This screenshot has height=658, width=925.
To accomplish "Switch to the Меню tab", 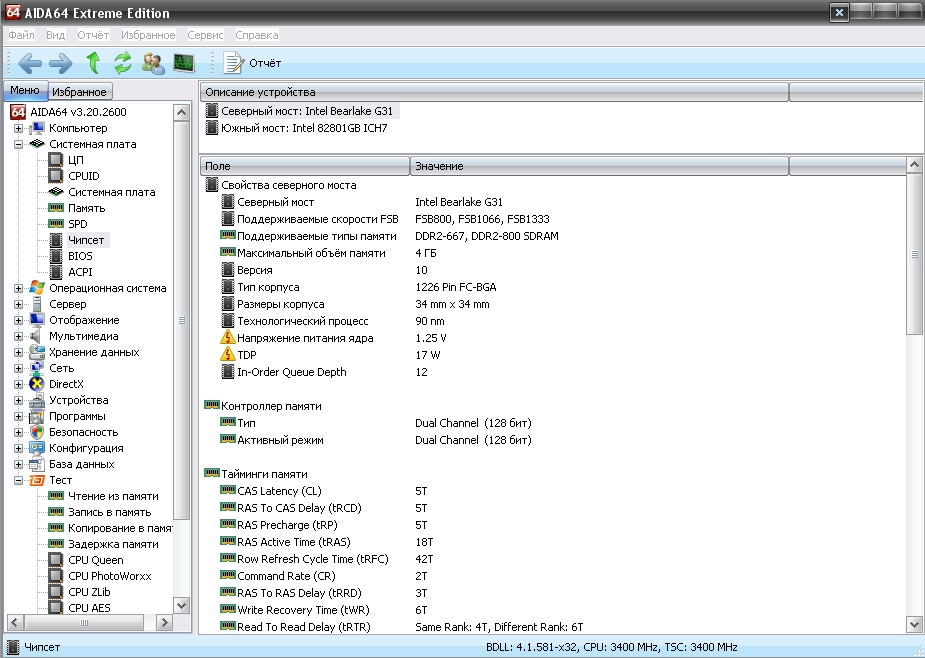I will point(25,90).
